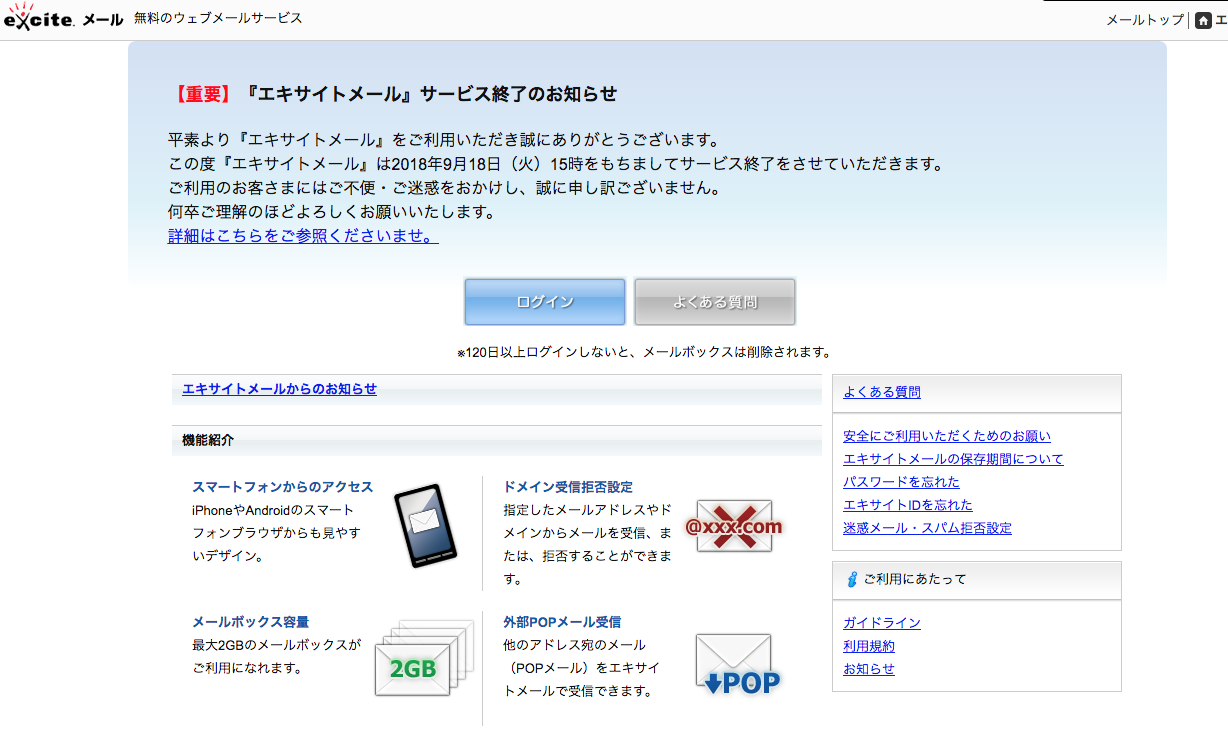Click the ログイン button
Screen dimensions: 1228x742
[545, 302]
